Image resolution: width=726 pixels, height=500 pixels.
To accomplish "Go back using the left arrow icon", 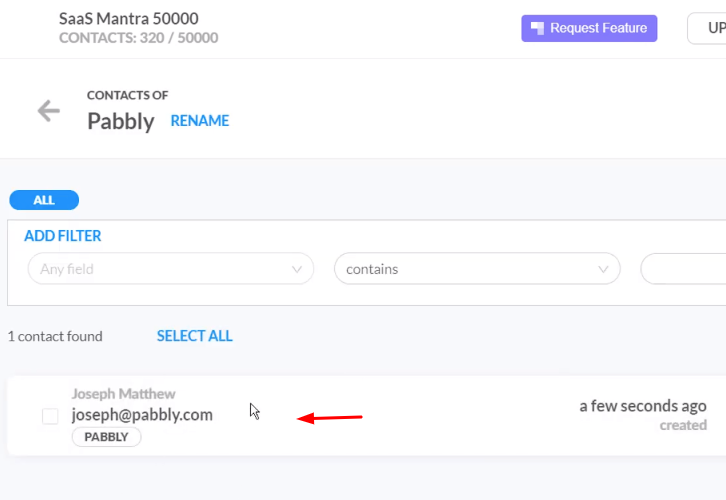I will pos(49,111).
